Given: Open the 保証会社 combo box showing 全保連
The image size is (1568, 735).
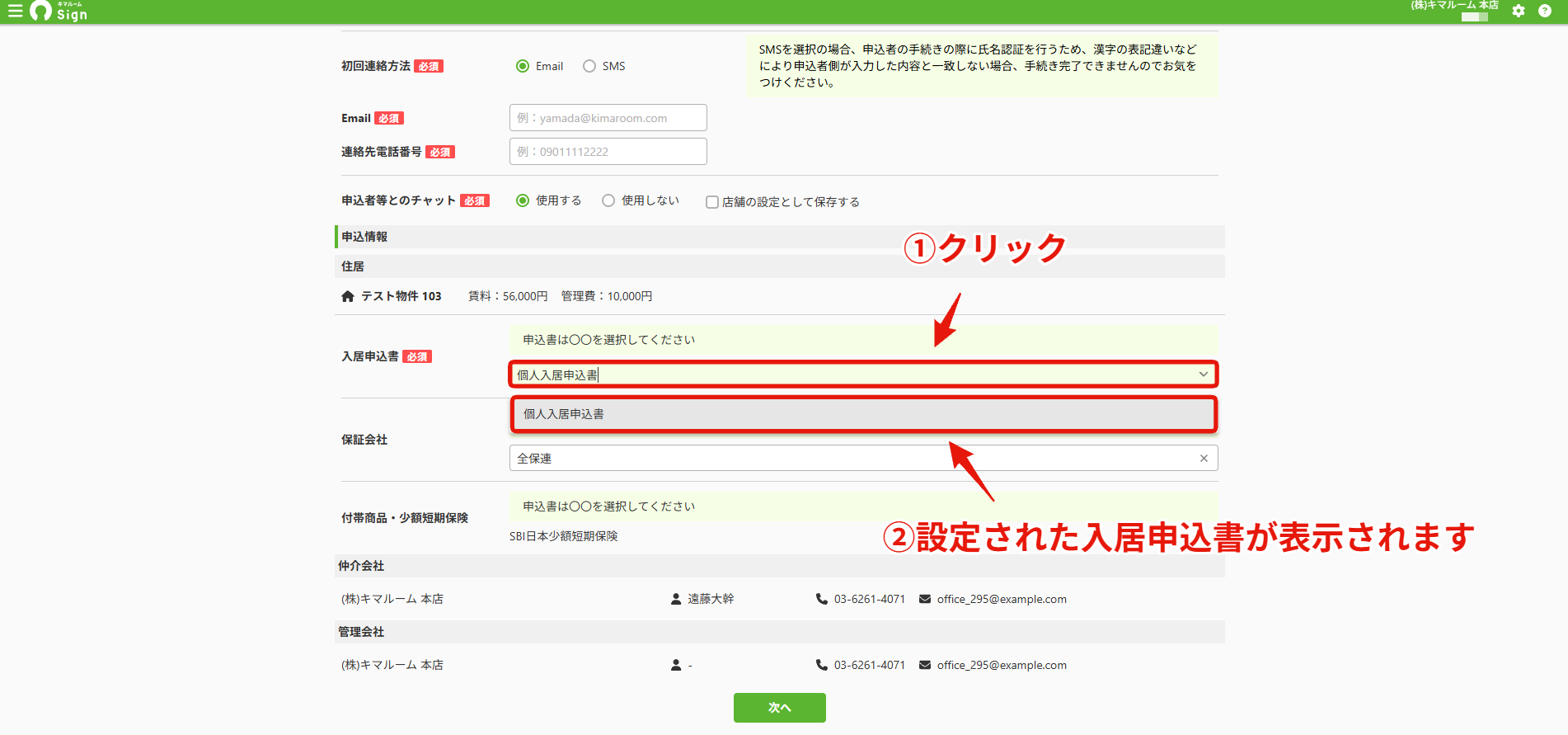Looking at the screenshot, I should 863,458.
